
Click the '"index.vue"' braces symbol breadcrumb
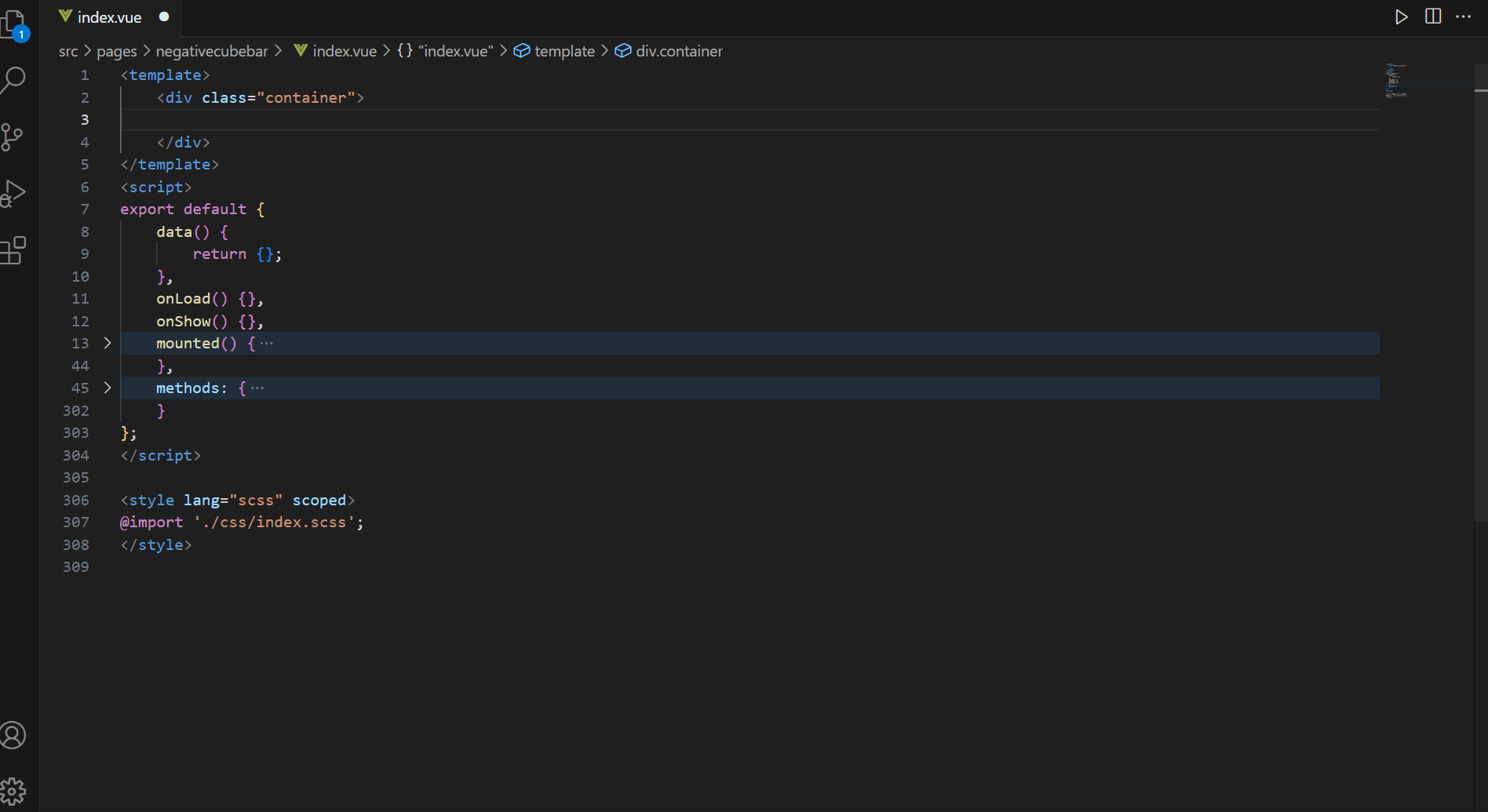[x=445, y=51]
